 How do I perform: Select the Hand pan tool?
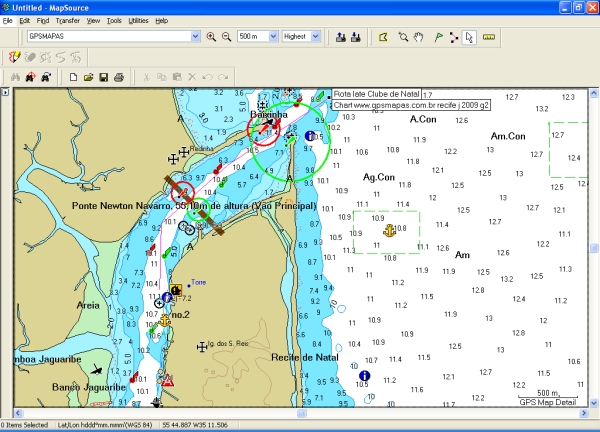[418, 37]
